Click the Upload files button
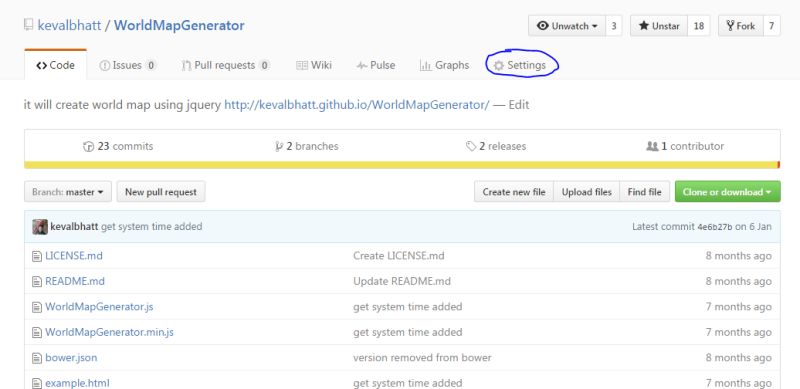The image size is (800, 389). tap(587, 192)
